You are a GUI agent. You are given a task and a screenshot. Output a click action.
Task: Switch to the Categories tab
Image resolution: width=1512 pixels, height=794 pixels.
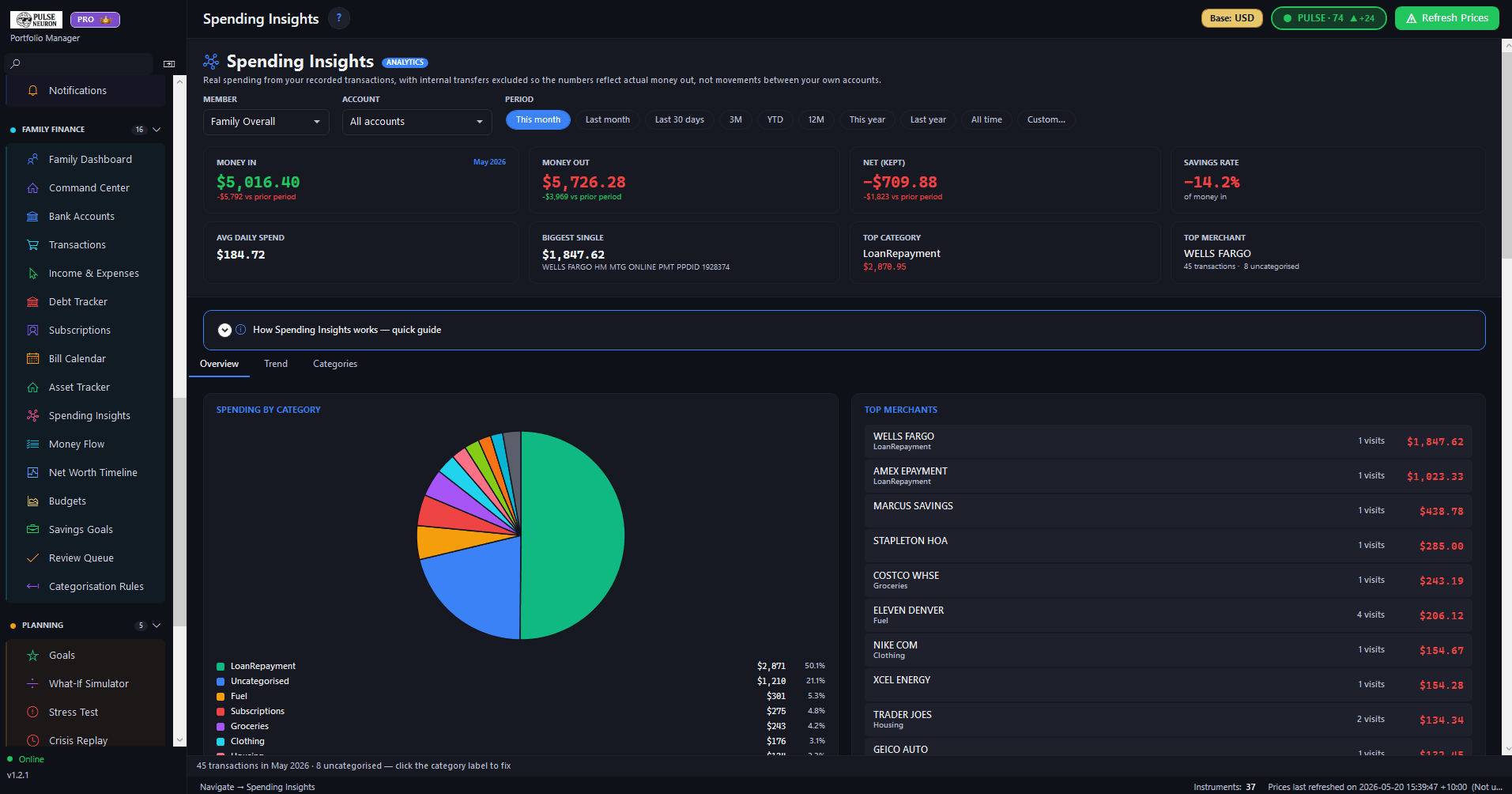[x=335, y=364]
